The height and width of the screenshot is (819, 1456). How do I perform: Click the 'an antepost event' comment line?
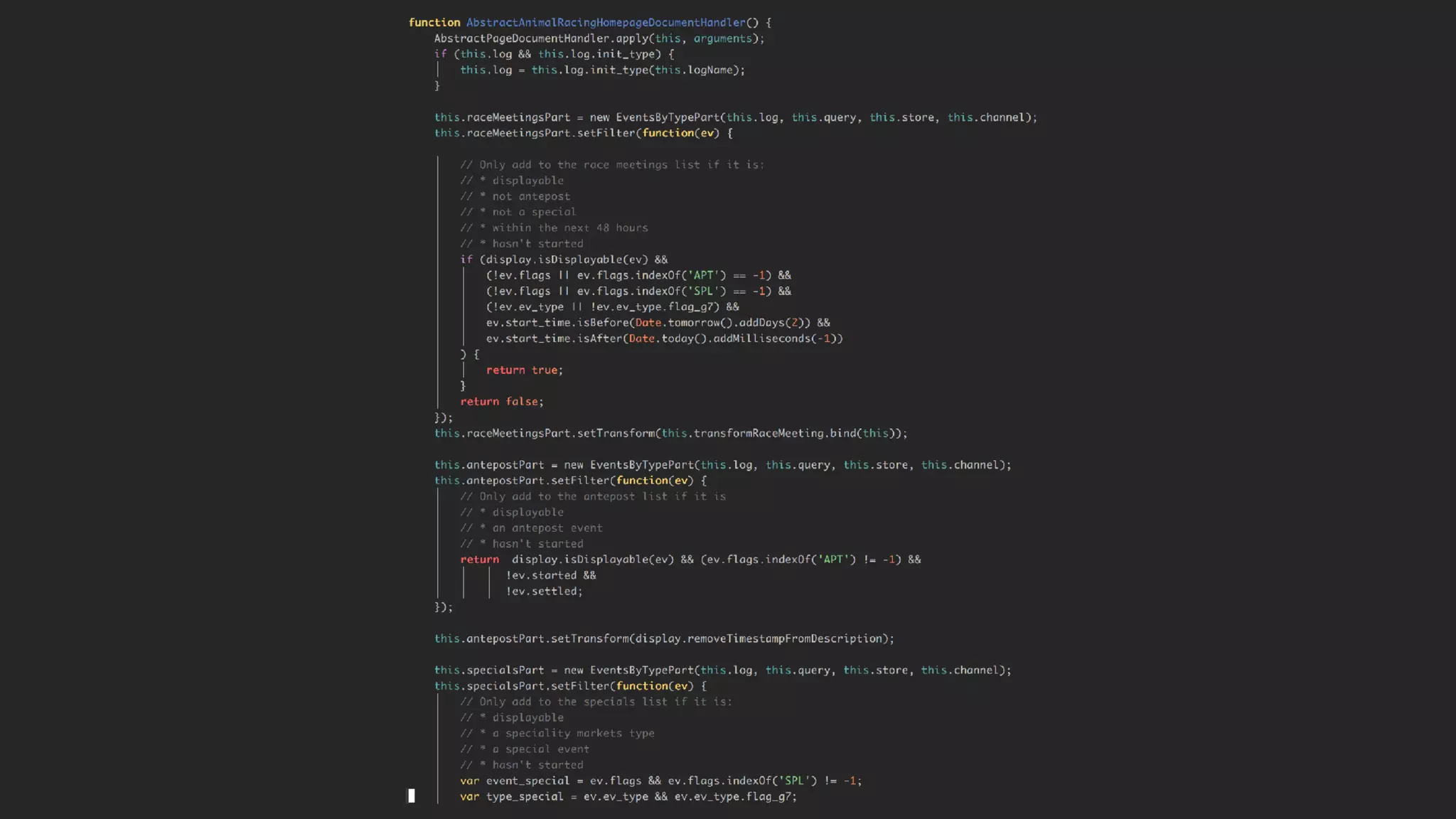point(547,528)
